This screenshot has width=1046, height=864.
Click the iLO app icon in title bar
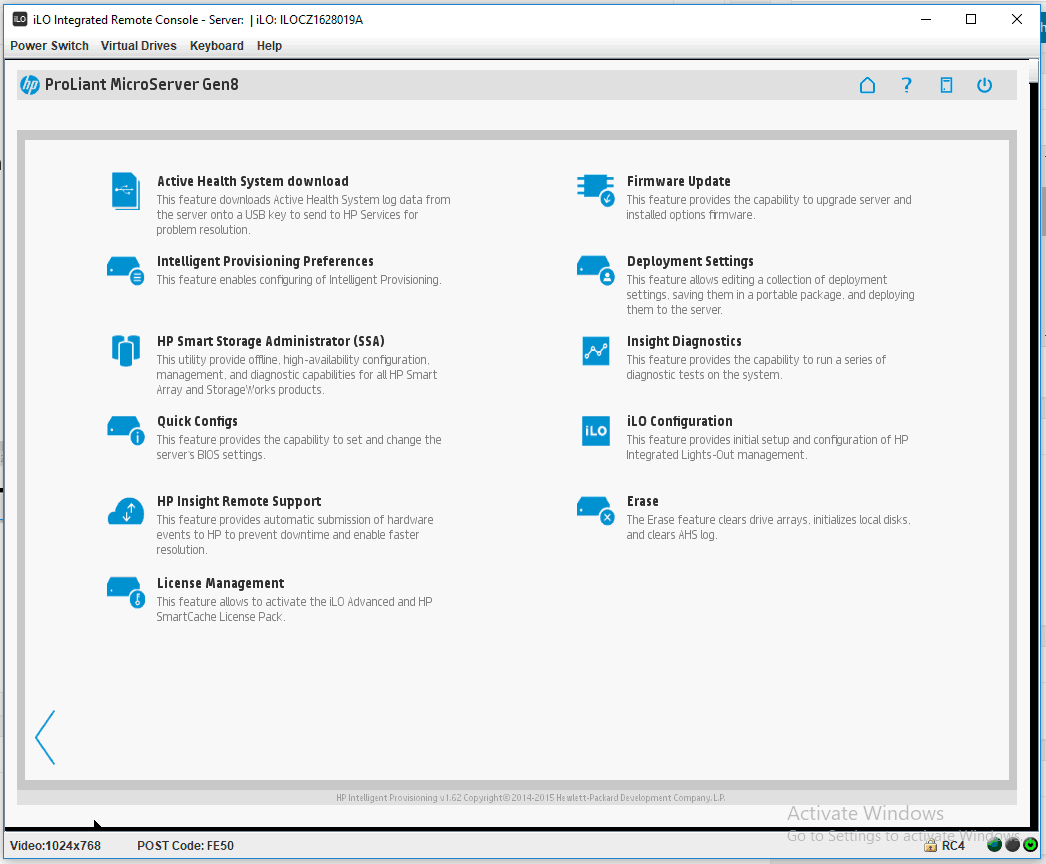pos(20,19)
